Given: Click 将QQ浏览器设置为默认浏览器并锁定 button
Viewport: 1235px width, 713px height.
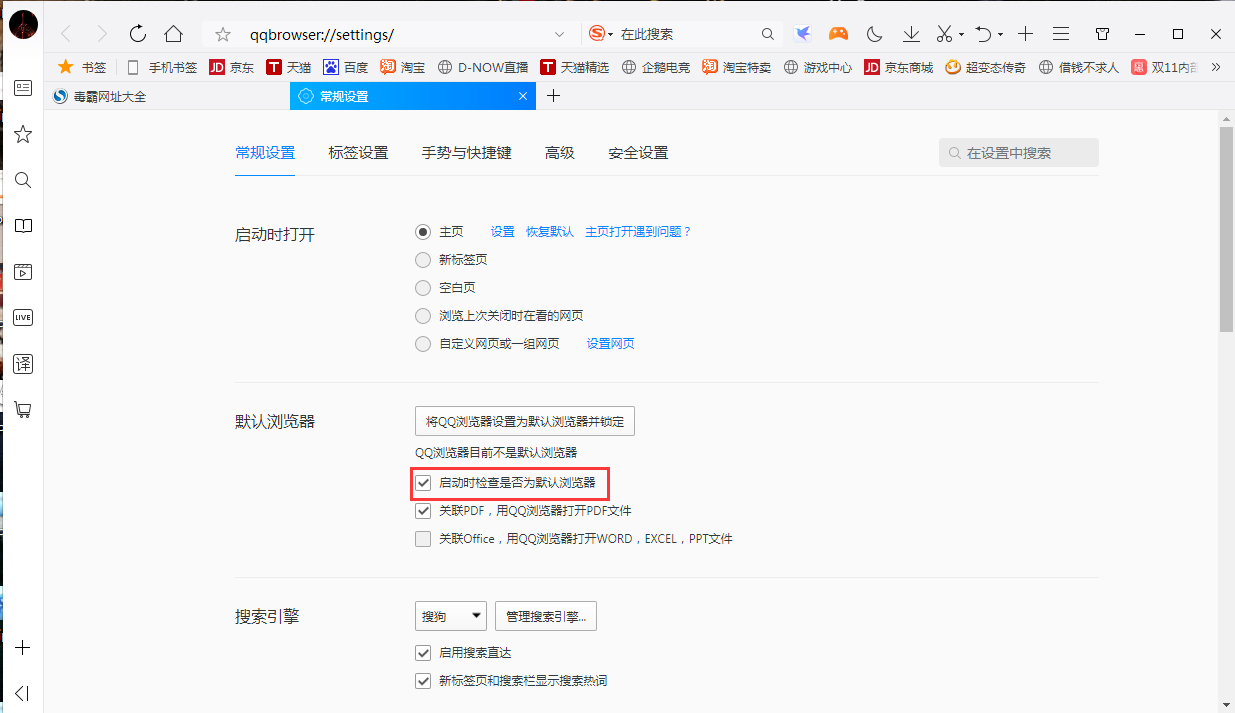Looking at the screenshot, I should pyautogui.click(x=524, y=420).
